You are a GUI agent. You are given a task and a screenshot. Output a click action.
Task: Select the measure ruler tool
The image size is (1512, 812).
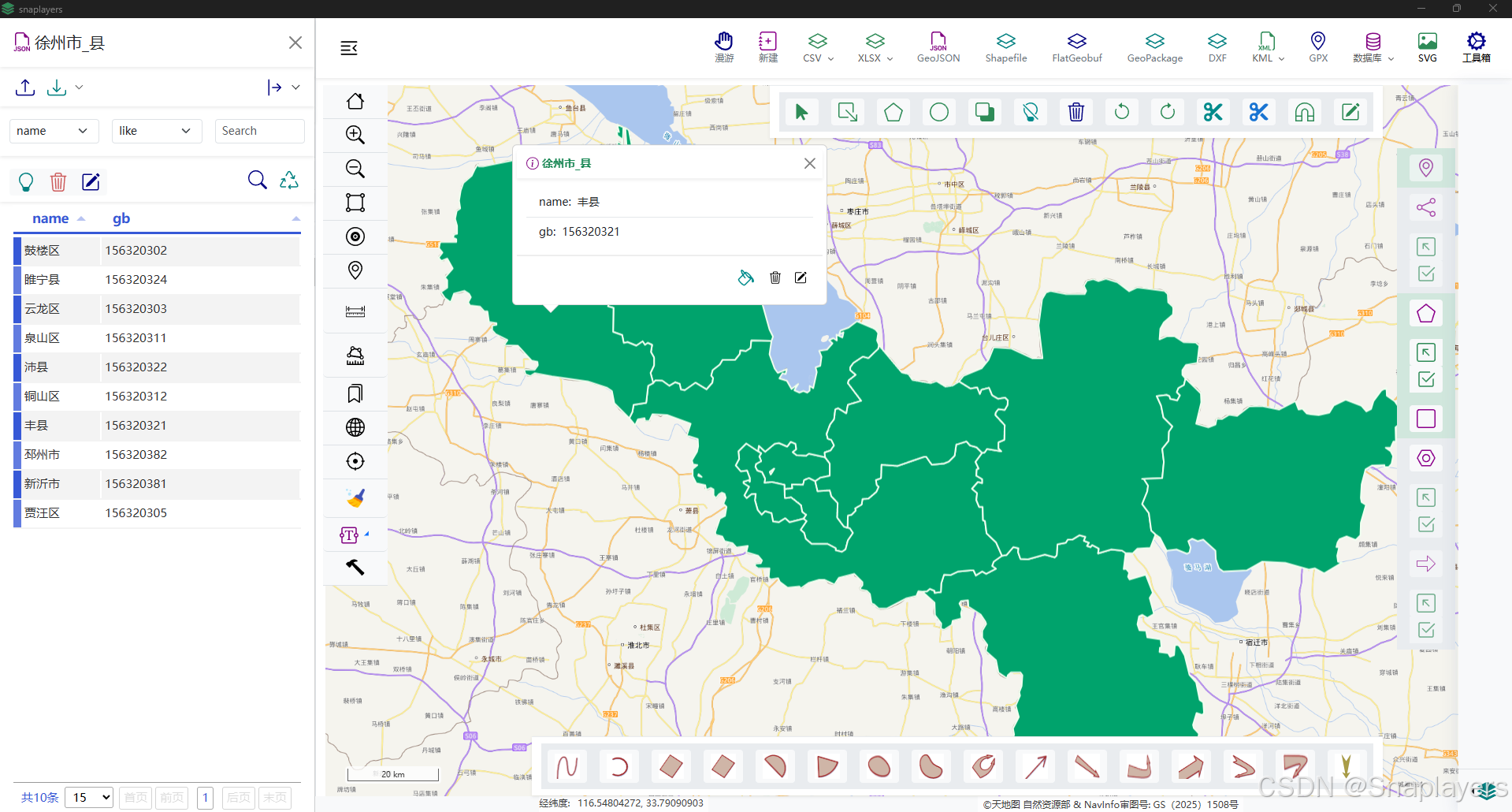click(355, 311)
